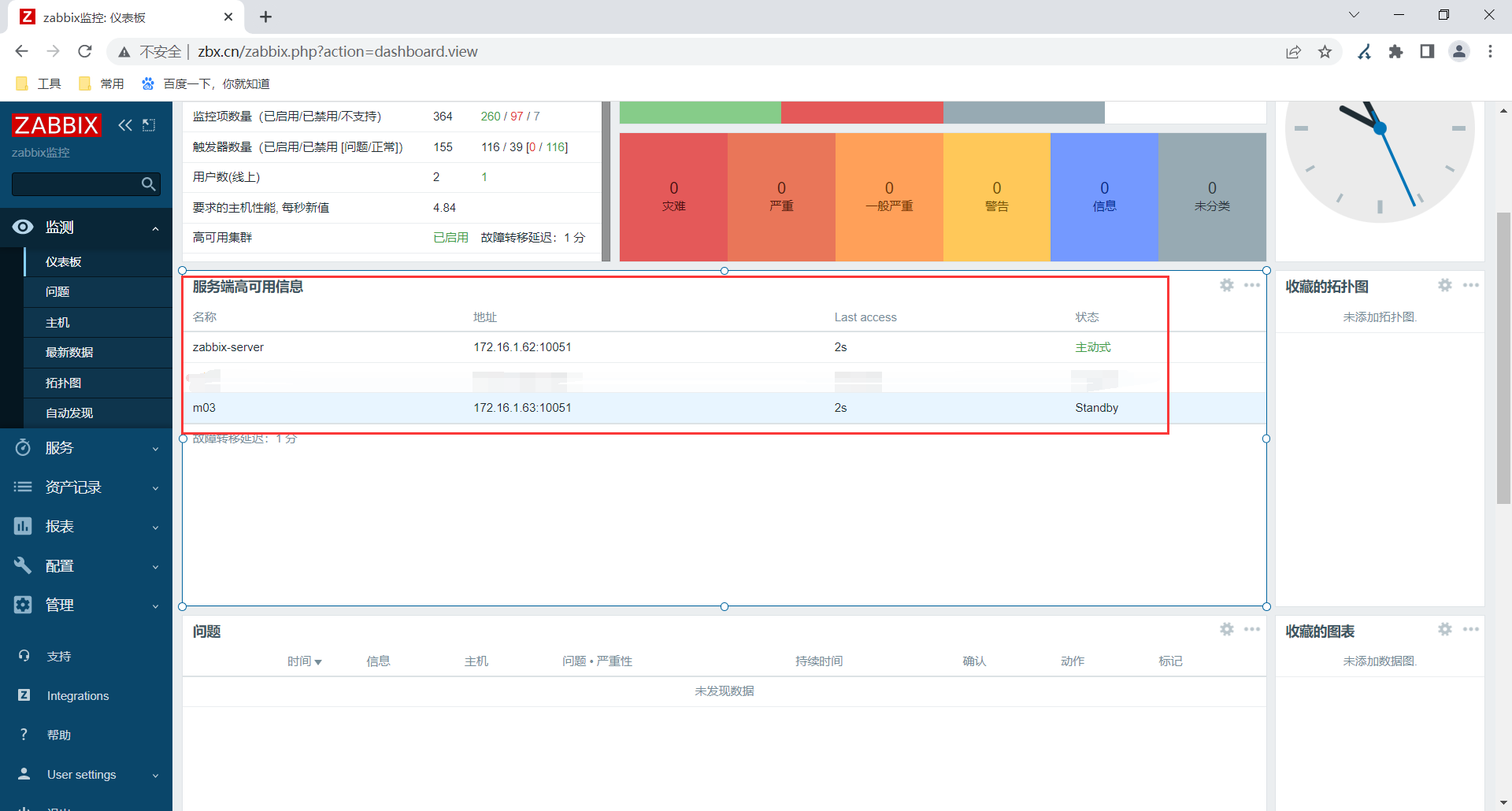Click the enabled items count 260
Viewport: 1512px width, 811px height.
point(491,117)
